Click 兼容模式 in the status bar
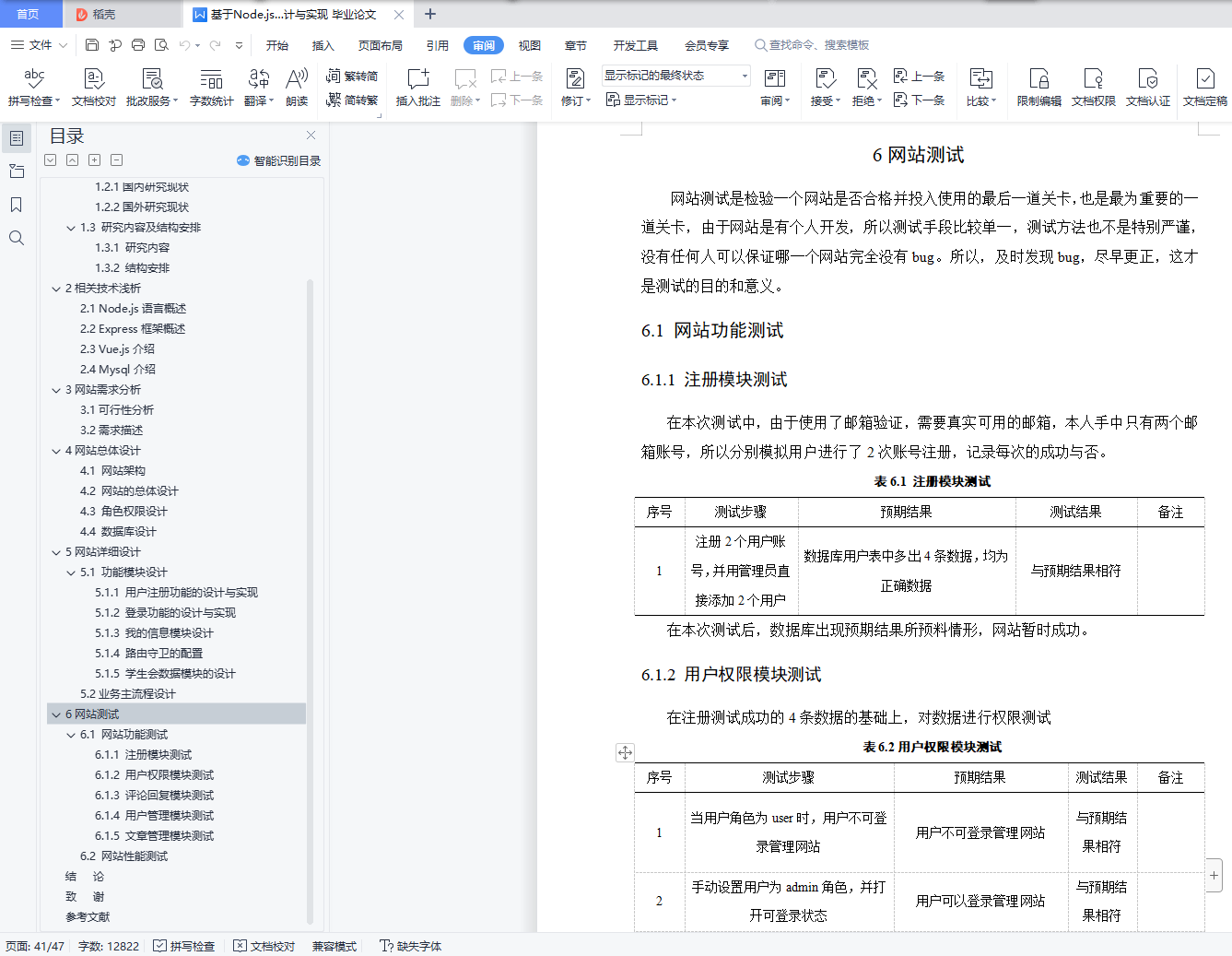The height and width of the screenshot is (956, 1232). (x=334, y=946)
